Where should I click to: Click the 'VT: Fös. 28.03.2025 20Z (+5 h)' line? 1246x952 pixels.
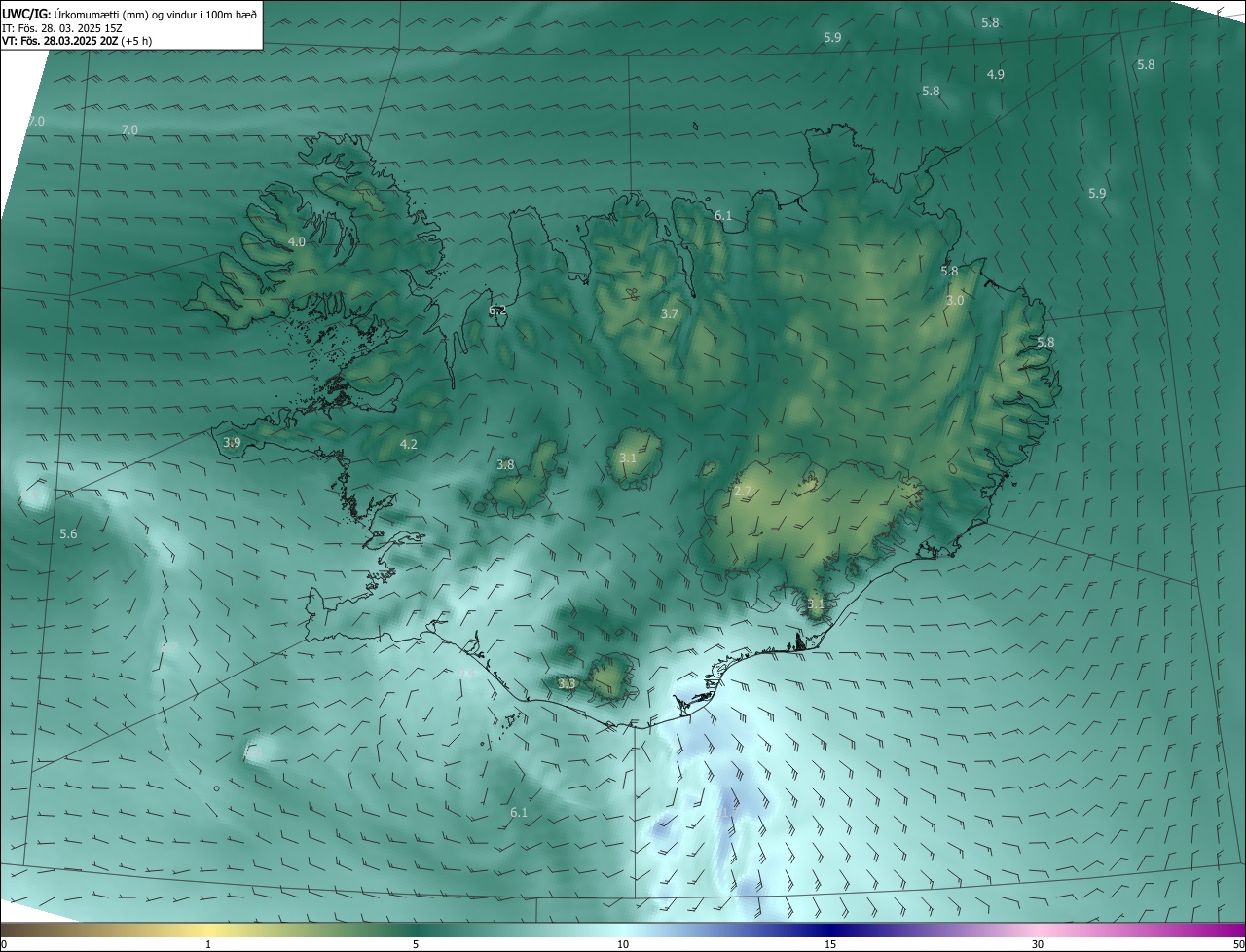tap(77, 41)
